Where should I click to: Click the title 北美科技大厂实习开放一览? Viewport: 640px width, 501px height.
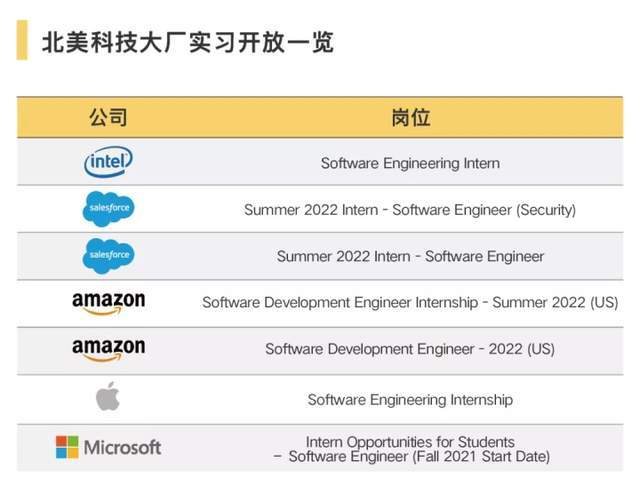click(x=187, y=42)
